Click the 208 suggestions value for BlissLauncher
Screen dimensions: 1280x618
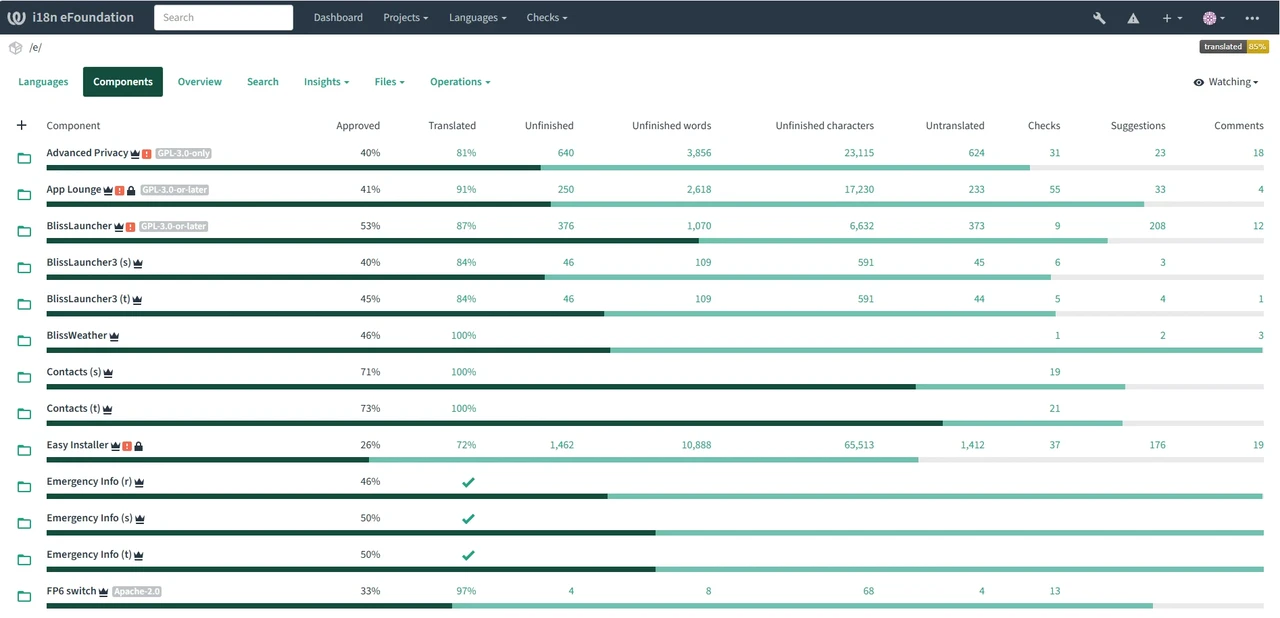[1157, 226]
